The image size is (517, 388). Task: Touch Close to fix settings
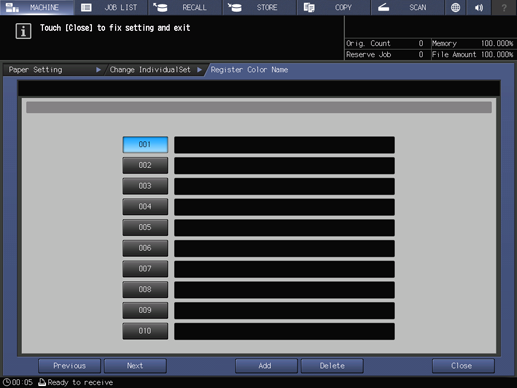point(463,366)
